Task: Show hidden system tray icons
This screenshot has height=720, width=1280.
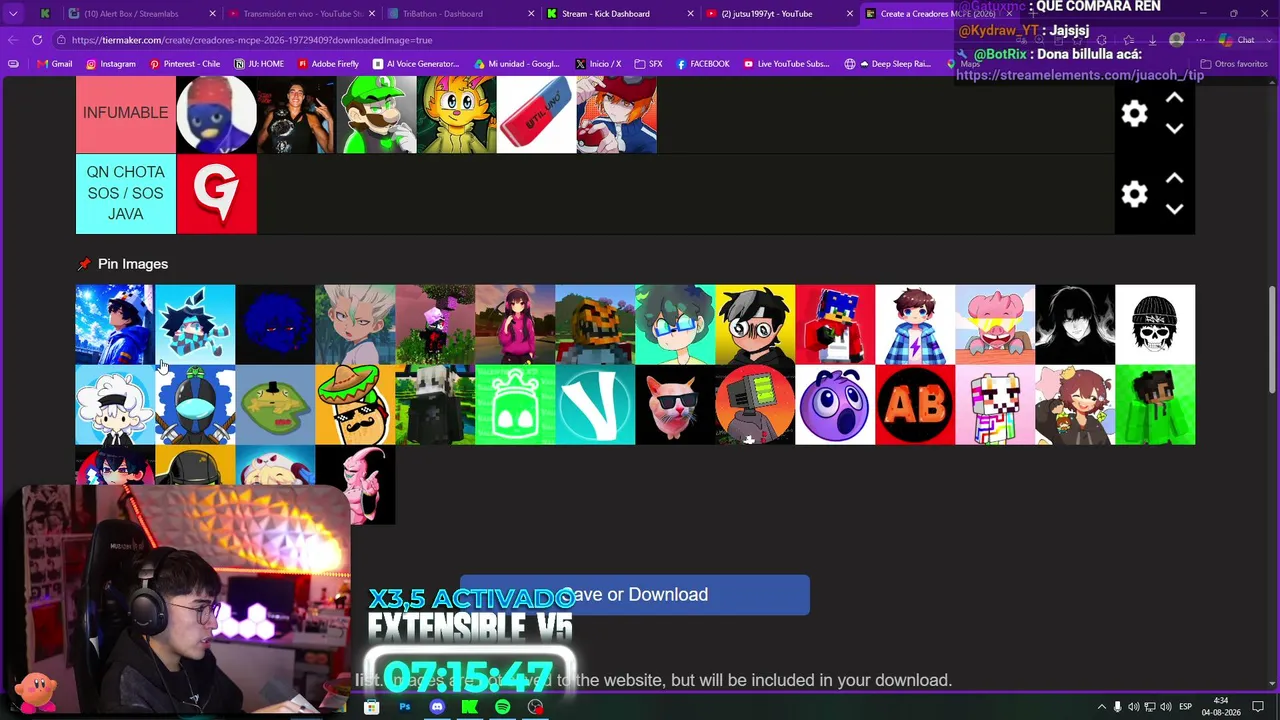Action: pyautogui.click(x=1102, y=707)
